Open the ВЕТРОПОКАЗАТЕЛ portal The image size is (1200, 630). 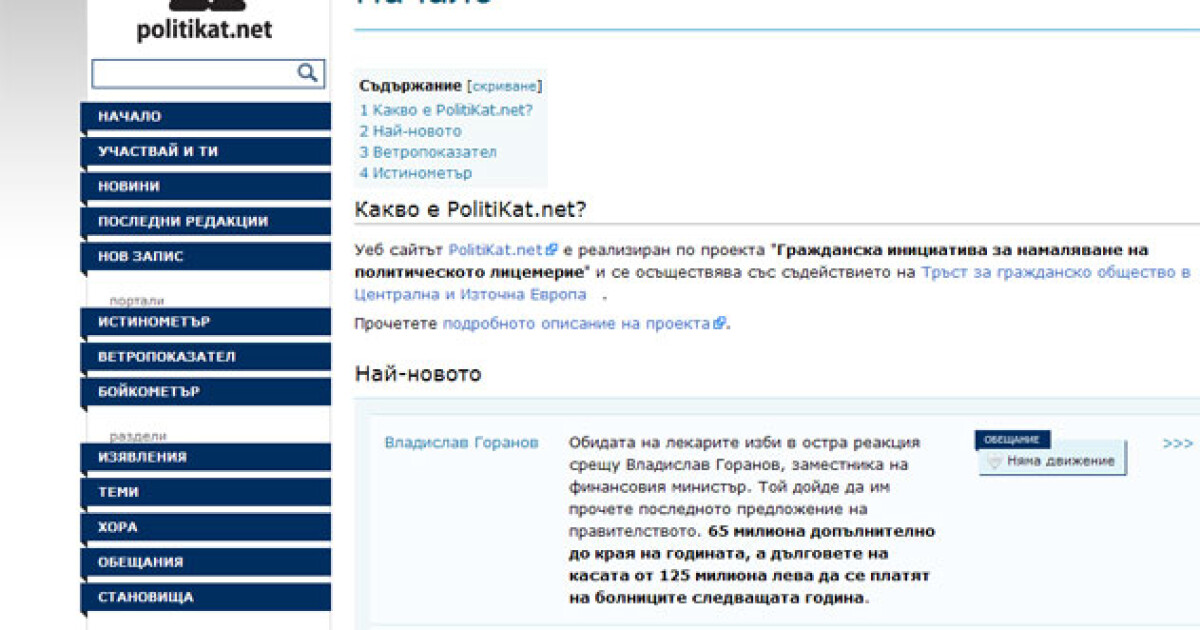[205, 357]
